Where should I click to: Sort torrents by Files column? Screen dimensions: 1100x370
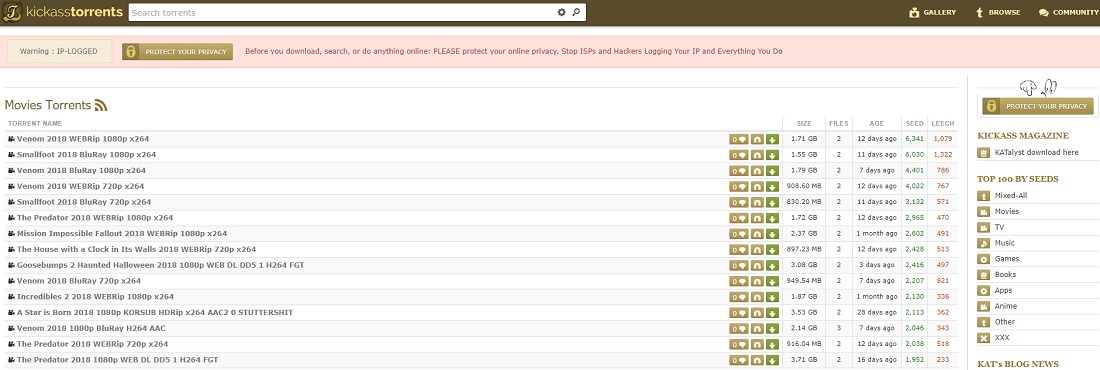838,124
